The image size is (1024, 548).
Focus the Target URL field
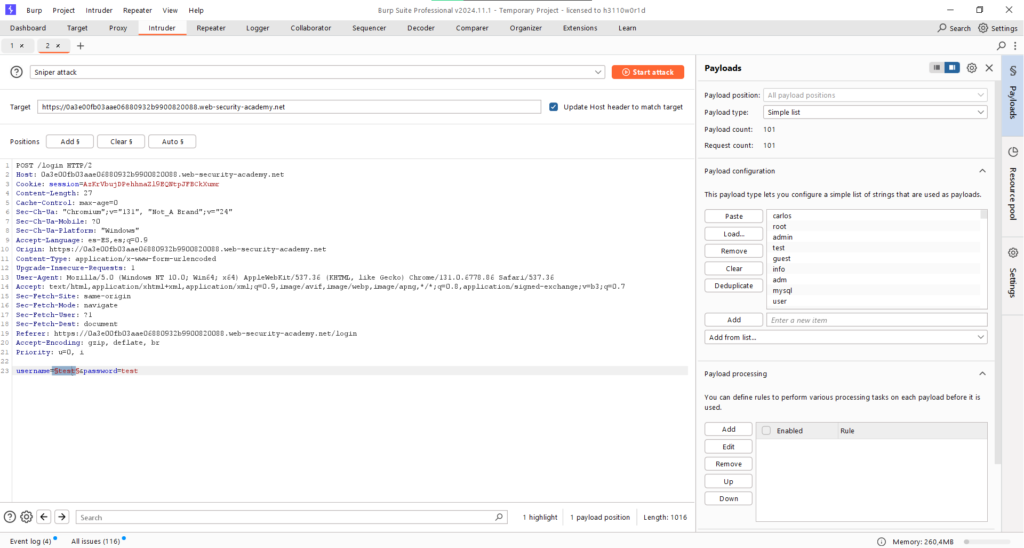[x=289, y=106]
